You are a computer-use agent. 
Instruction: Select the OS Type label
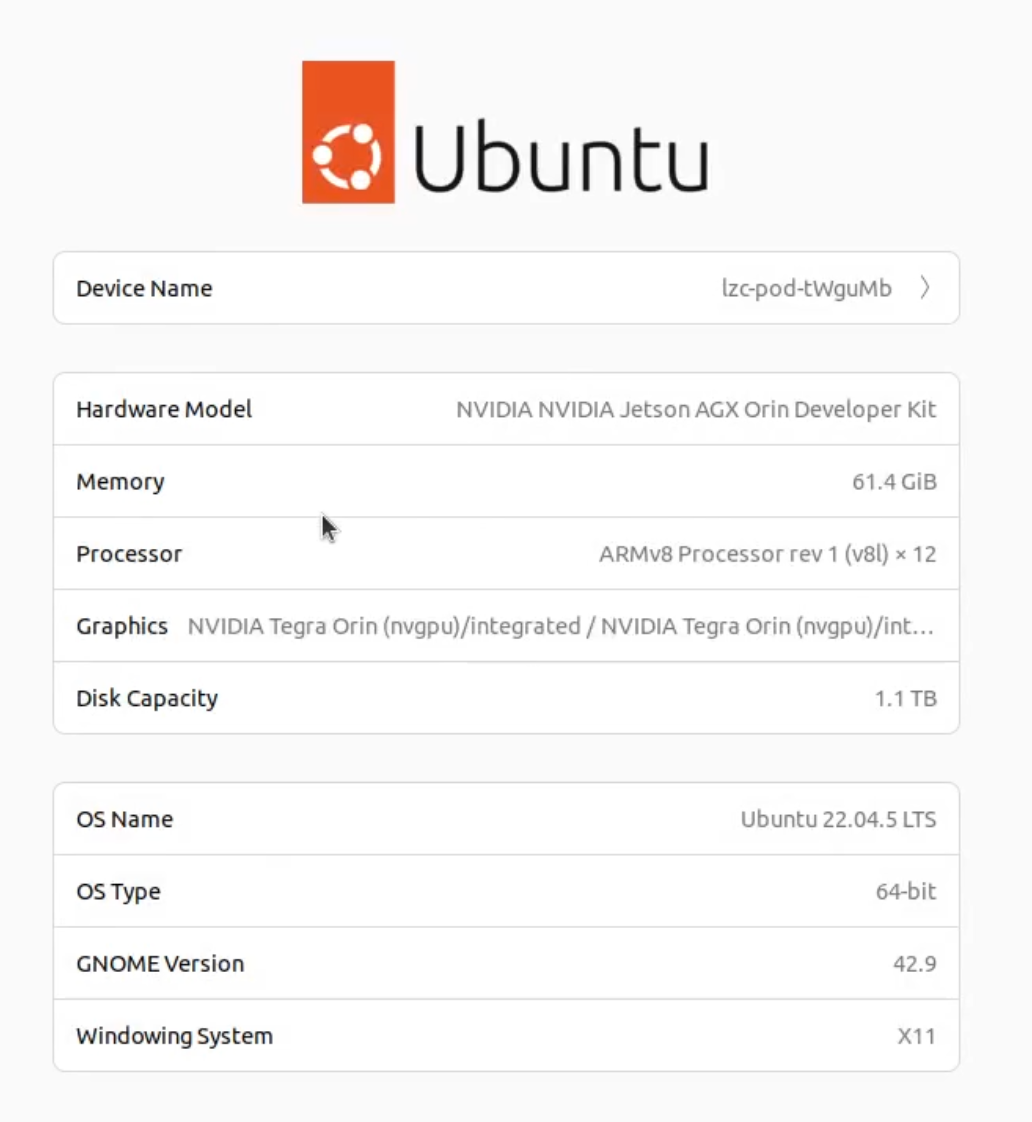point(118,892)
